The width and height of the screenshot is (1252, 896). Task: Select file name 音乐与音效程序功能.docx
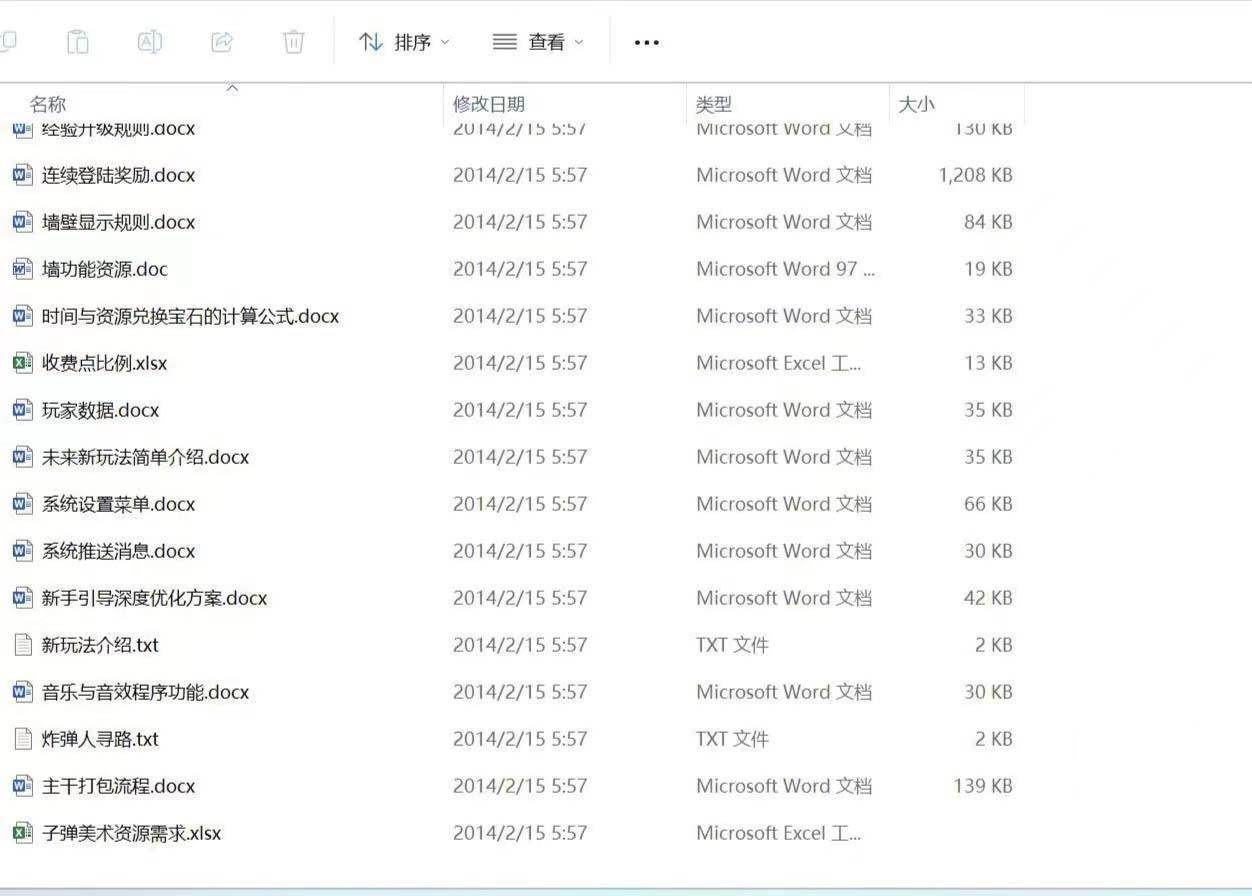click(145, 692)
